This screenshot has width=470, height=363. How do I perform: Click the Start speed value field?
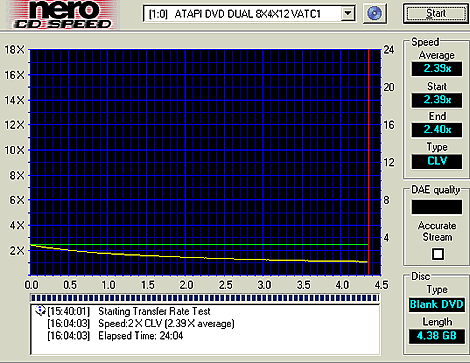[437, 100]
